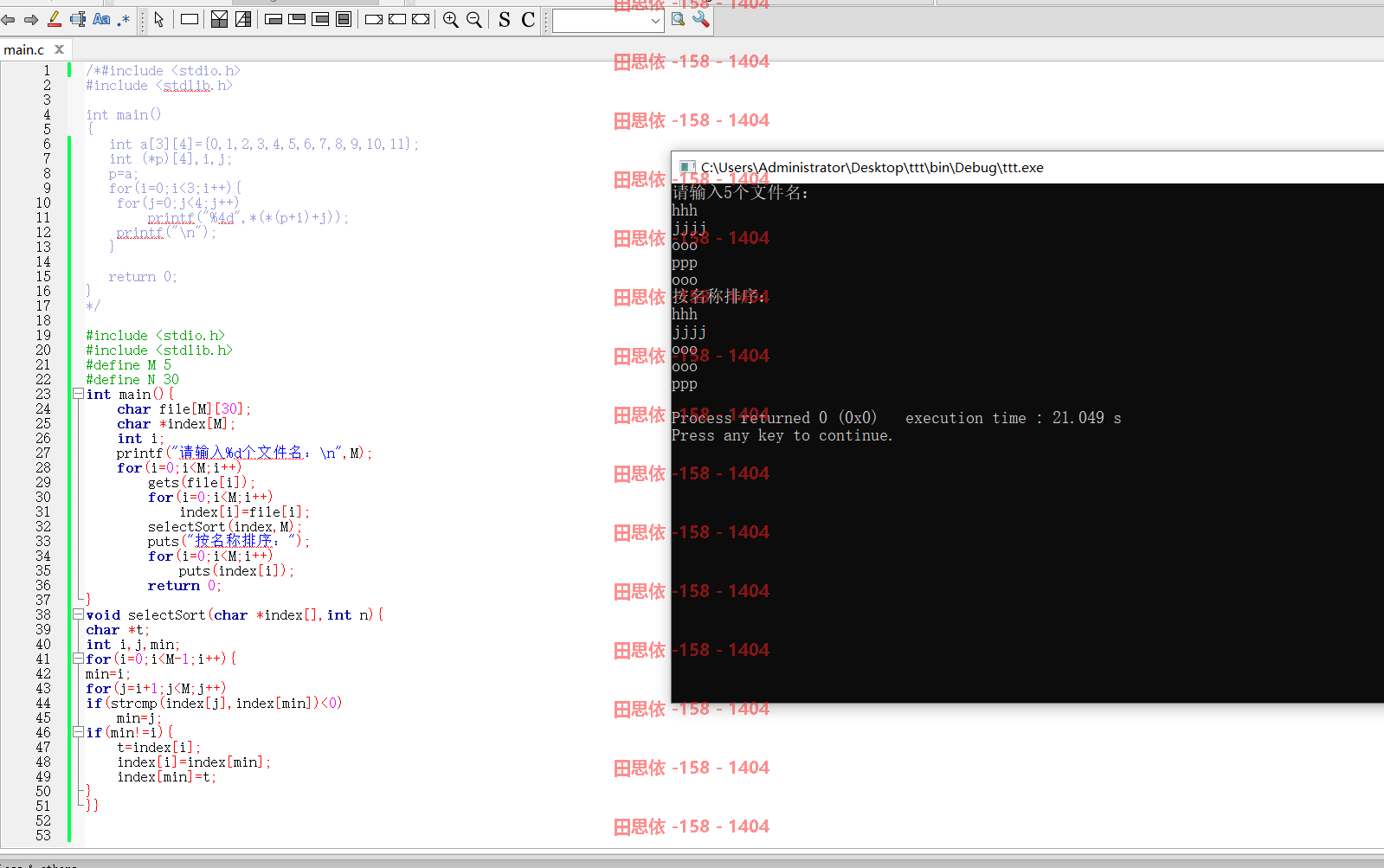Click the code line '#define N 30'
The width and height of the screenshot is (1384, 868).
[x=132, y=379]
